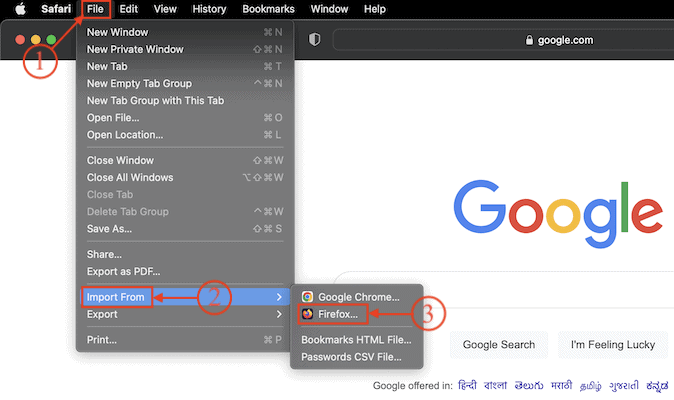This screenshot has height=400, width=674.
Task: Switch Google to বাংলা language
Action: (496, 385)
